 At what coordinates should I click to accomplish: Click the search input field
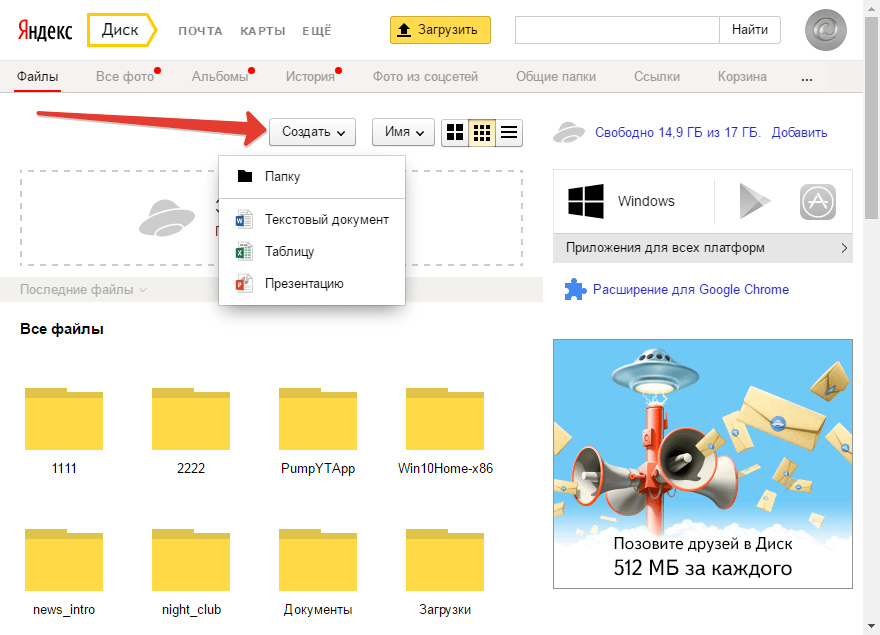pos(616,30)
